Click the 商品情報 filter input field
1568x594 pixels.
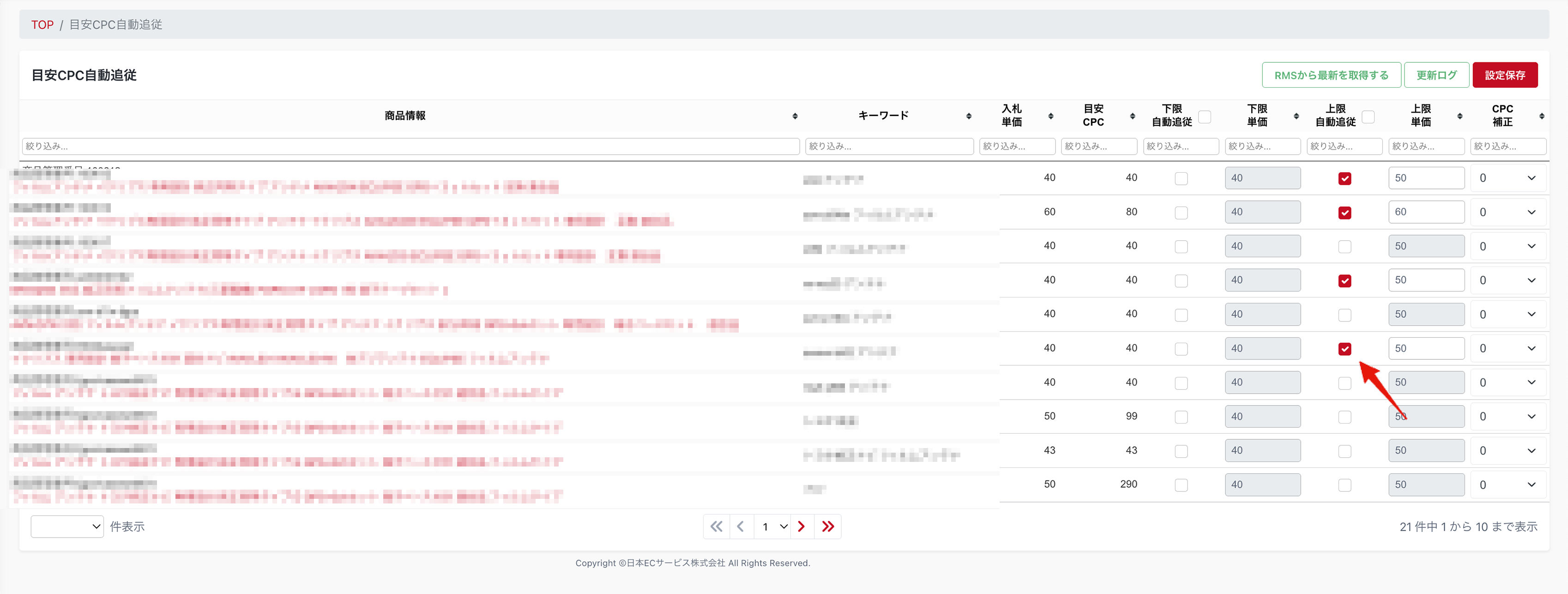click(x=410, y=146)
